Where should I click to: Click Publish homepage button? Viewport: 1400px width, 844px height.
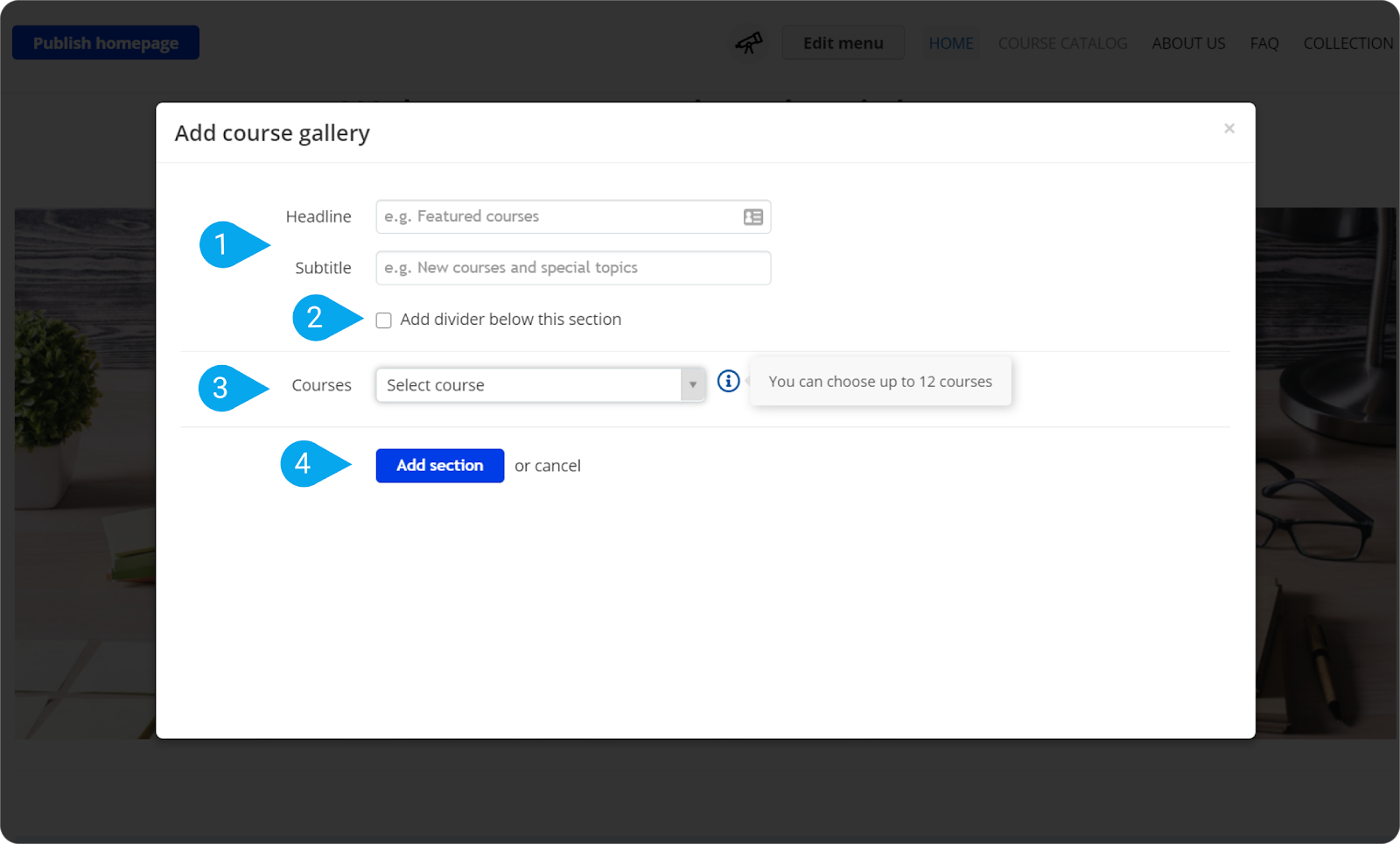106,43
